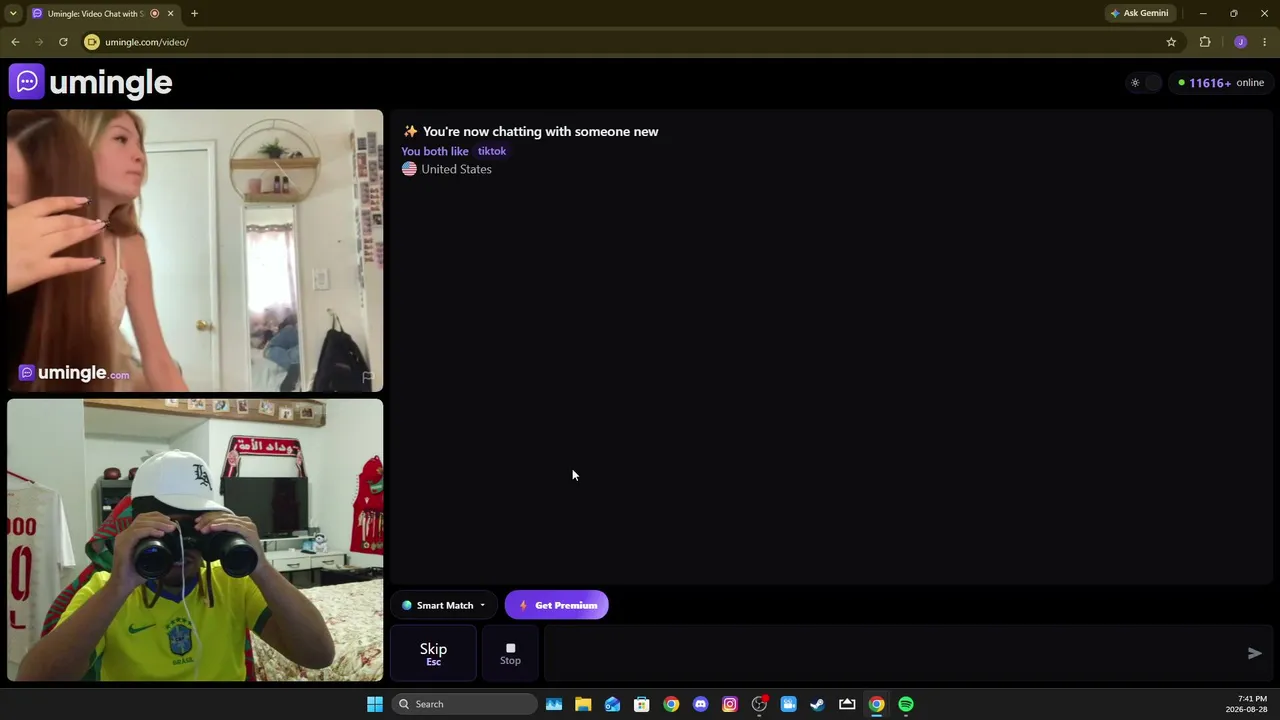Click the Get Premium button
This screenshot has height=720, width=1280.
click(x=557, y=605)
